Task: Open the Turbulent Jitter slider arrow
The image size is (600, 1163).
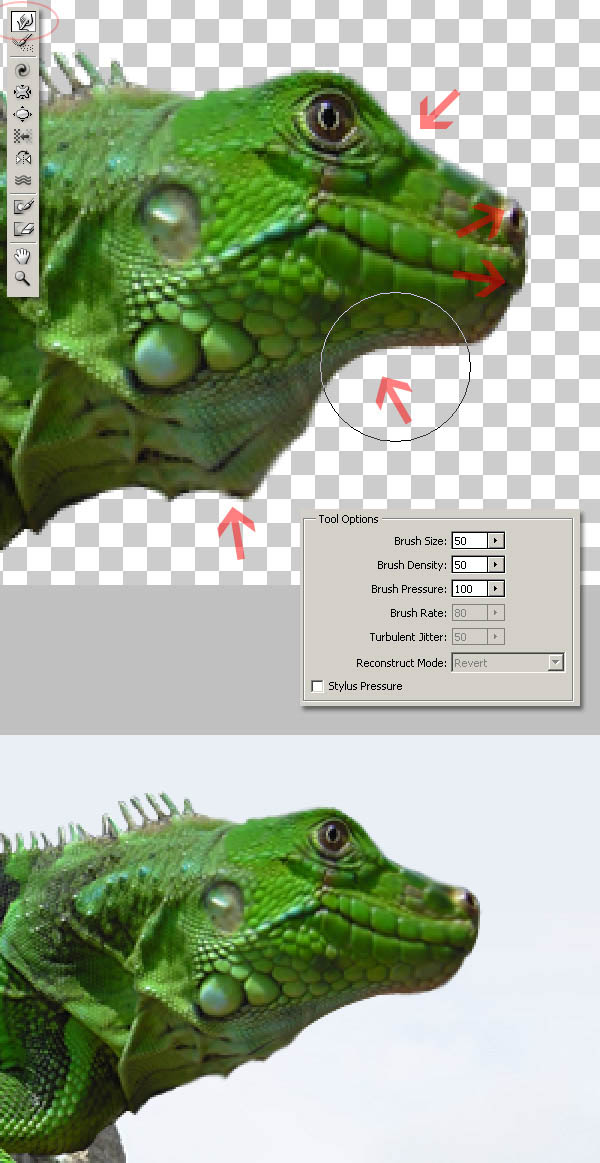Action: (x=497, y=636)
